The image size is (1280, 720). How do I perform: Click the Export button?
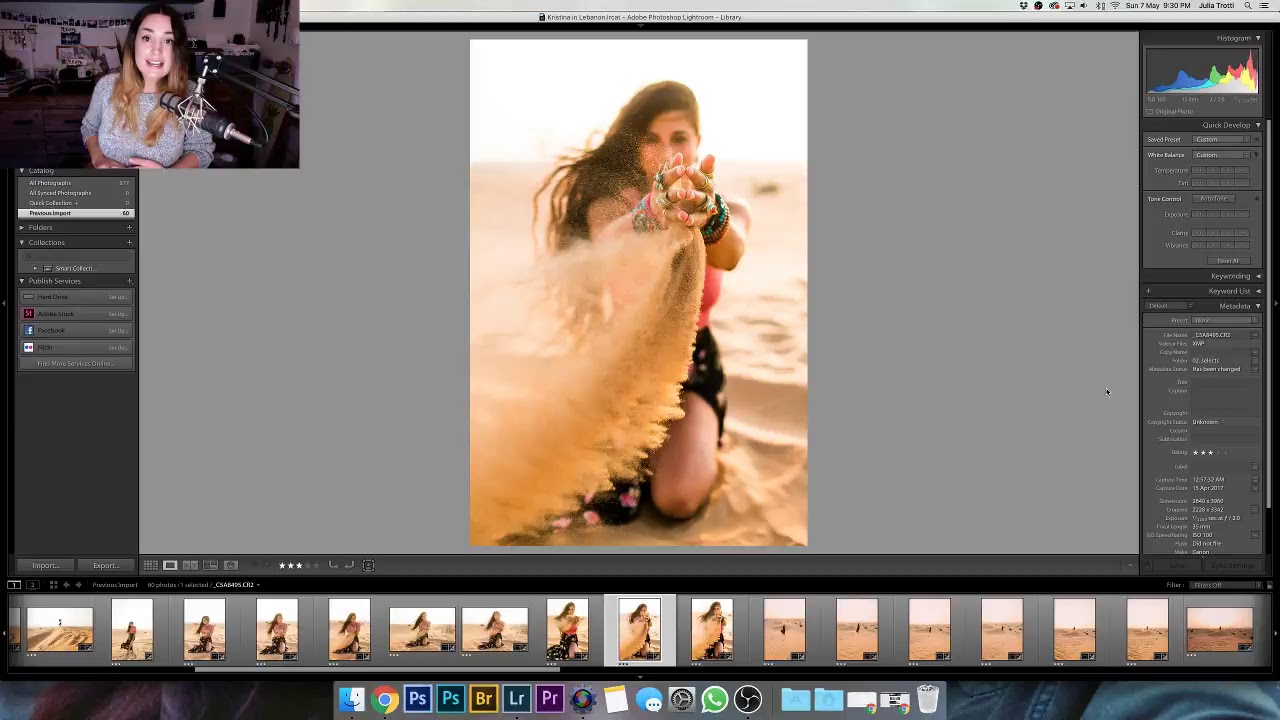click(105, 565)
